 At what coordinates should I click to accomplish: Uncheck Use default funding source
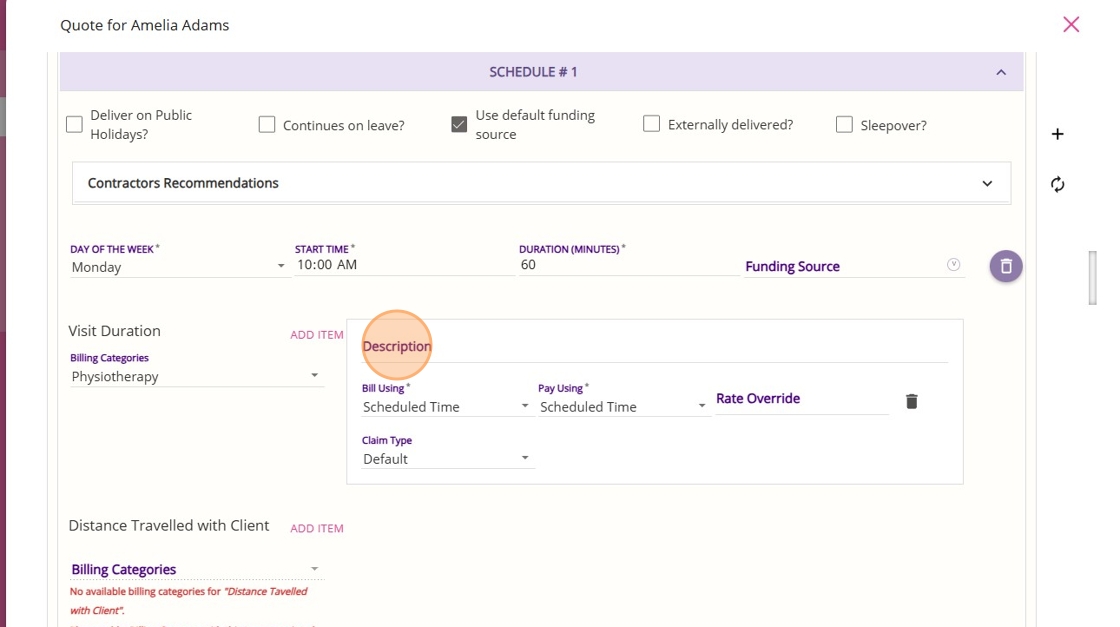[459, 125]
